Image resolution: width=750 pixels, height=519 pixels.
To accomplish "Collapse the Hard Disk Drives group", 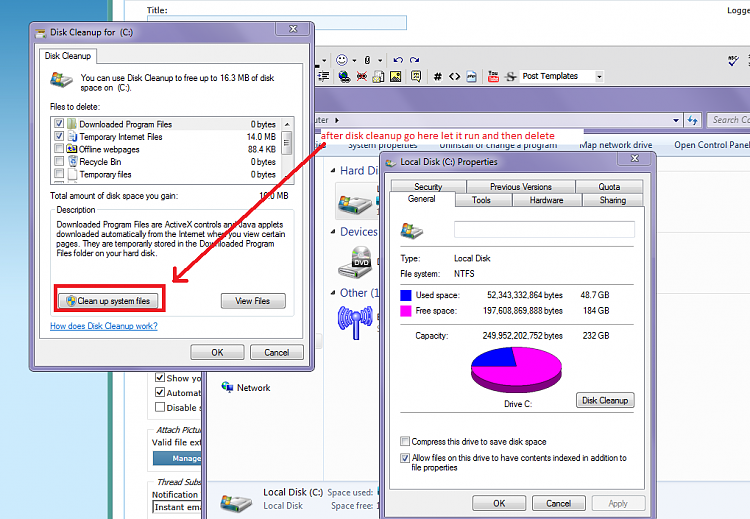I will click(333, 170).
